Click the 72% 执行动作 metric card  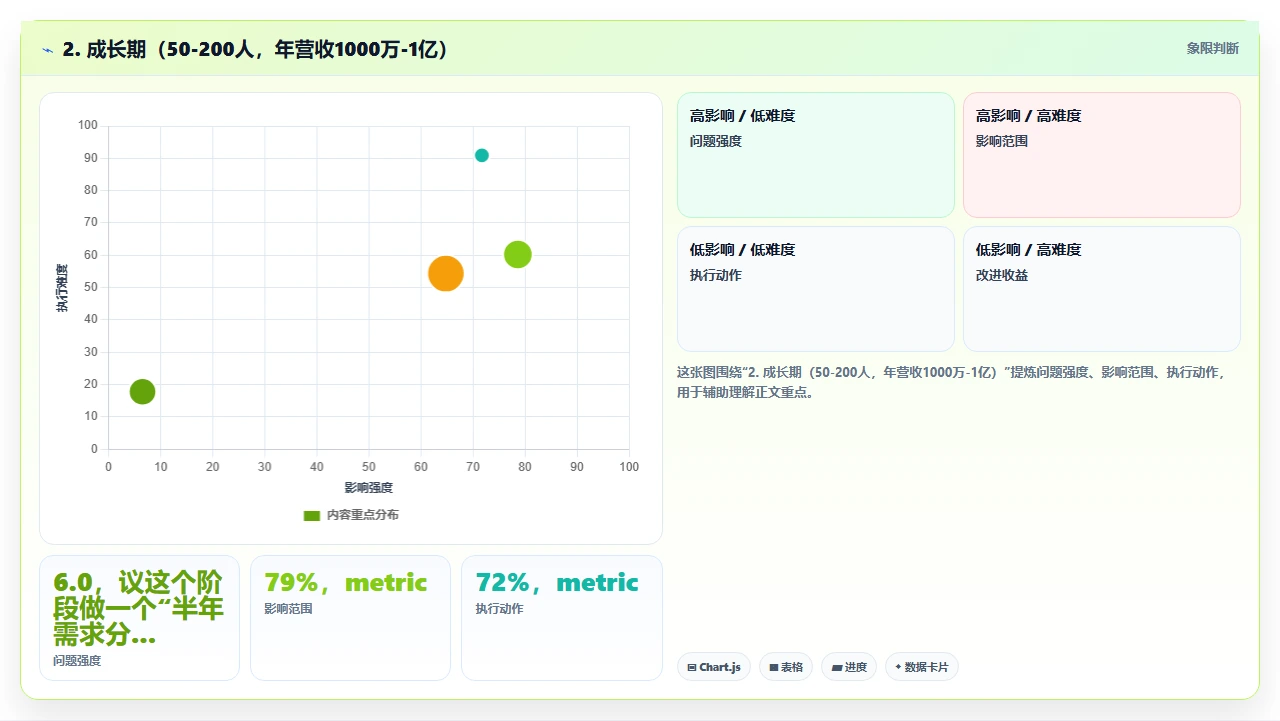[x=562, y=618]
